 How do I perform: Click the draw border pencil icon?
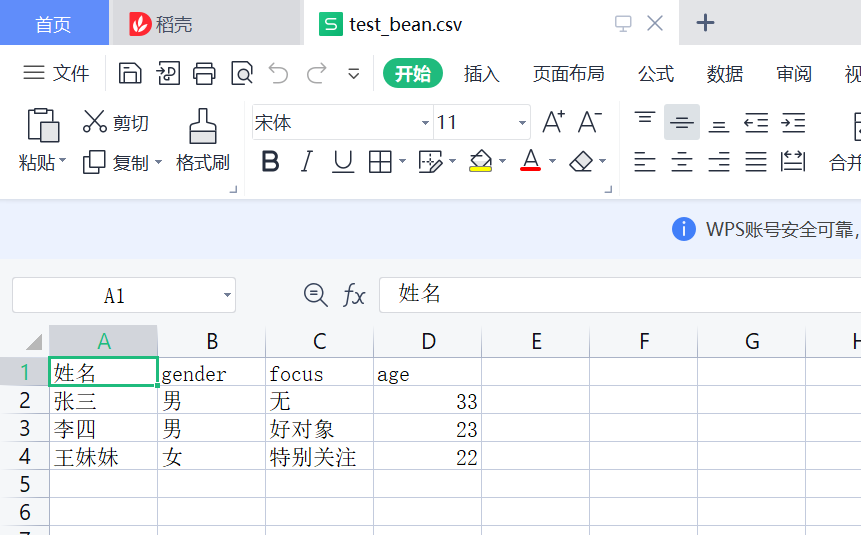(x=430, y=161)
